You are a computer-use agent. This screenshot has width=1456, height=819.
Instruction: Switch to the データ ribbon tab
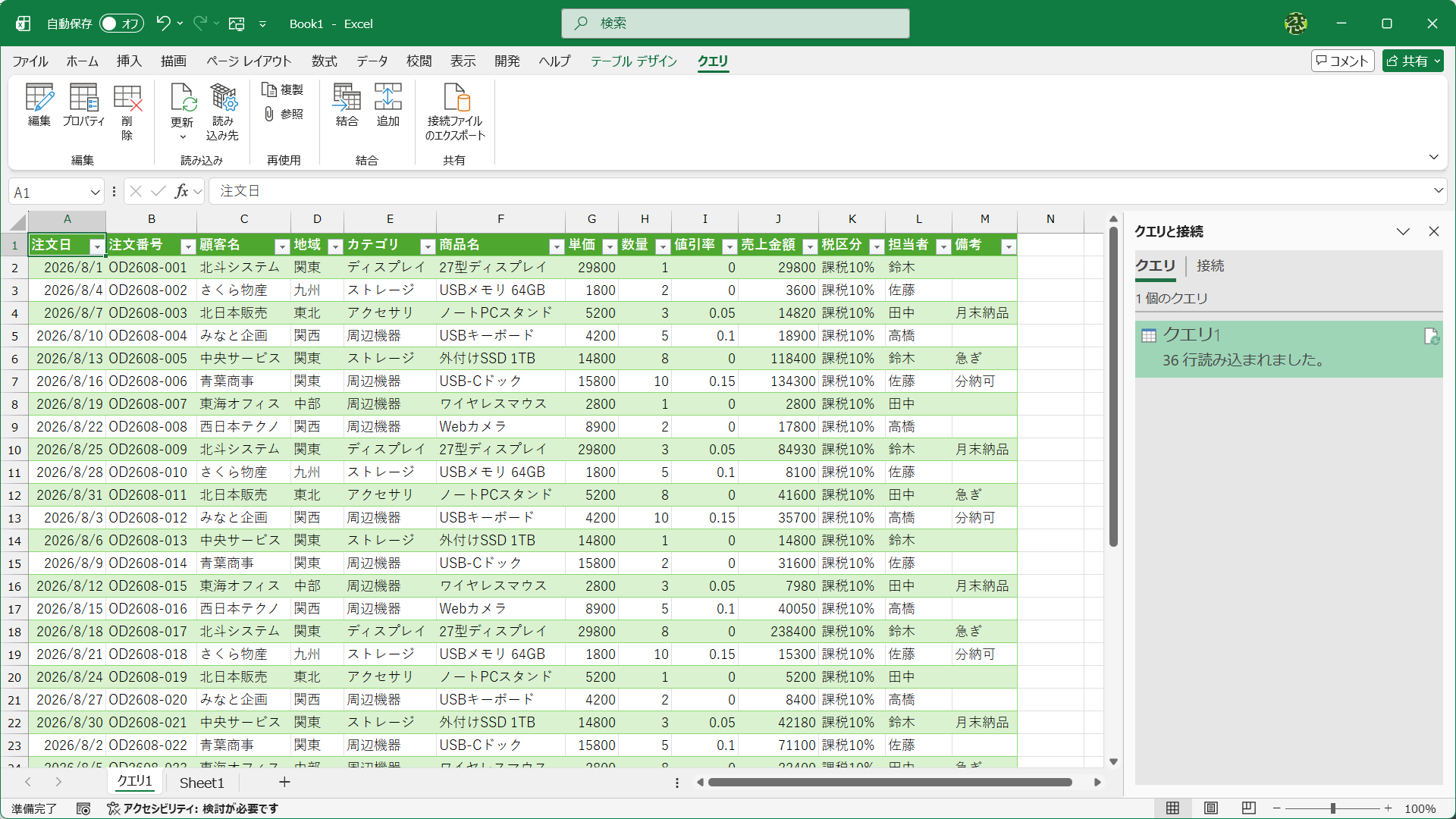(x=372, y=61)
